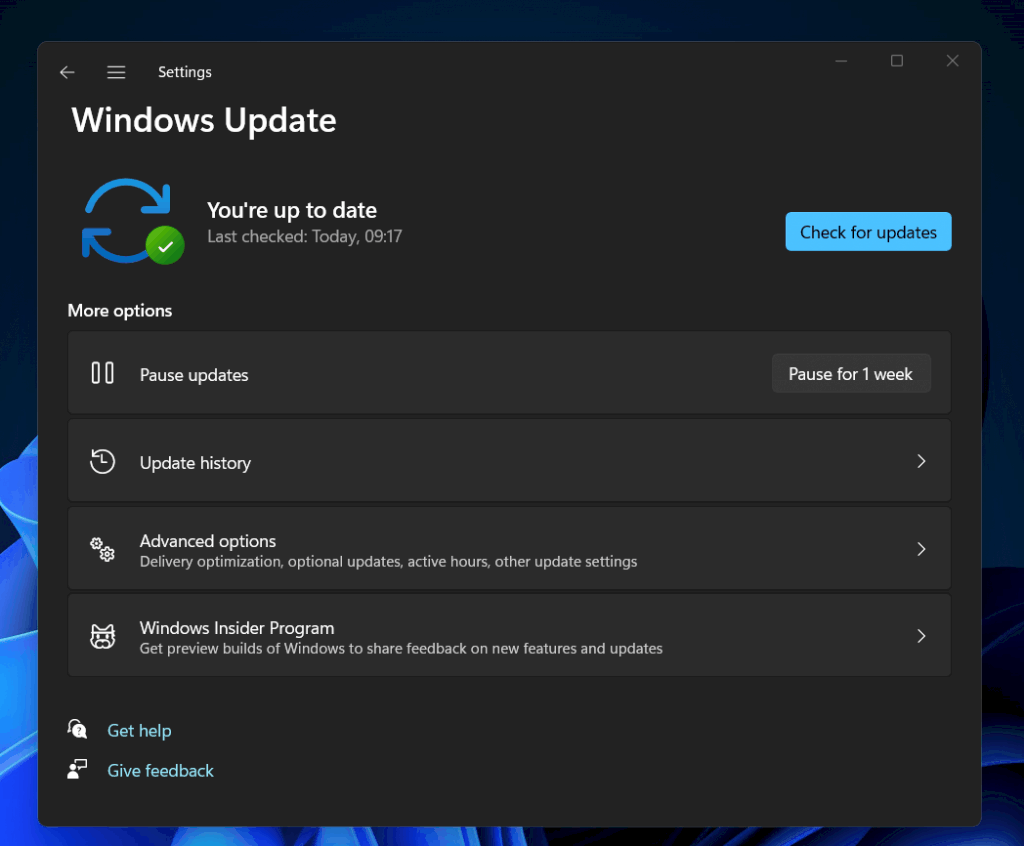Click the Give feedback person icon
The width and height of the screenshot is (1024, 846).
click(x=77, y=769)
